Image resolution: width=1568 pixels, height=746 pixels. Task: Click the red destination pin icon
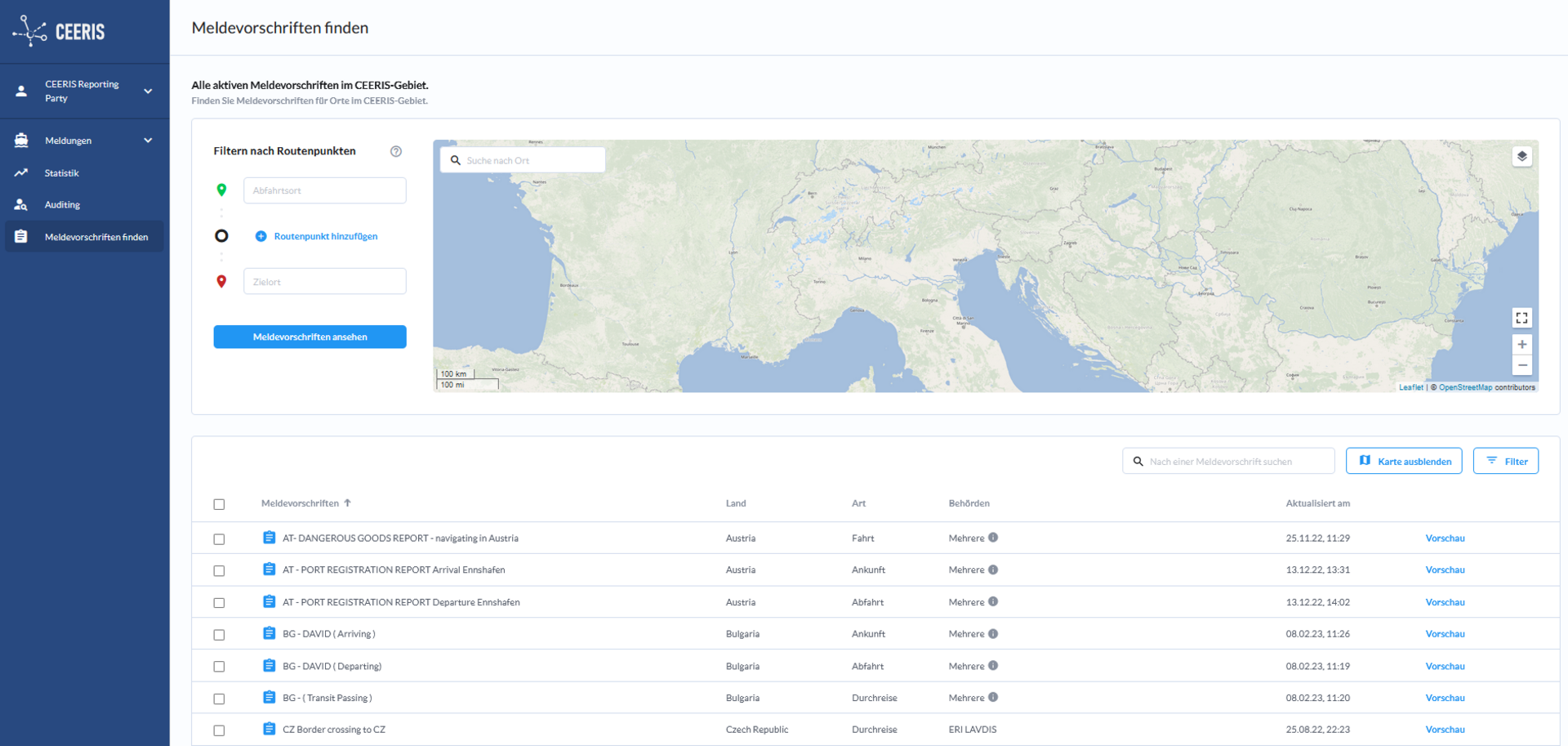(x=221, y=281)
